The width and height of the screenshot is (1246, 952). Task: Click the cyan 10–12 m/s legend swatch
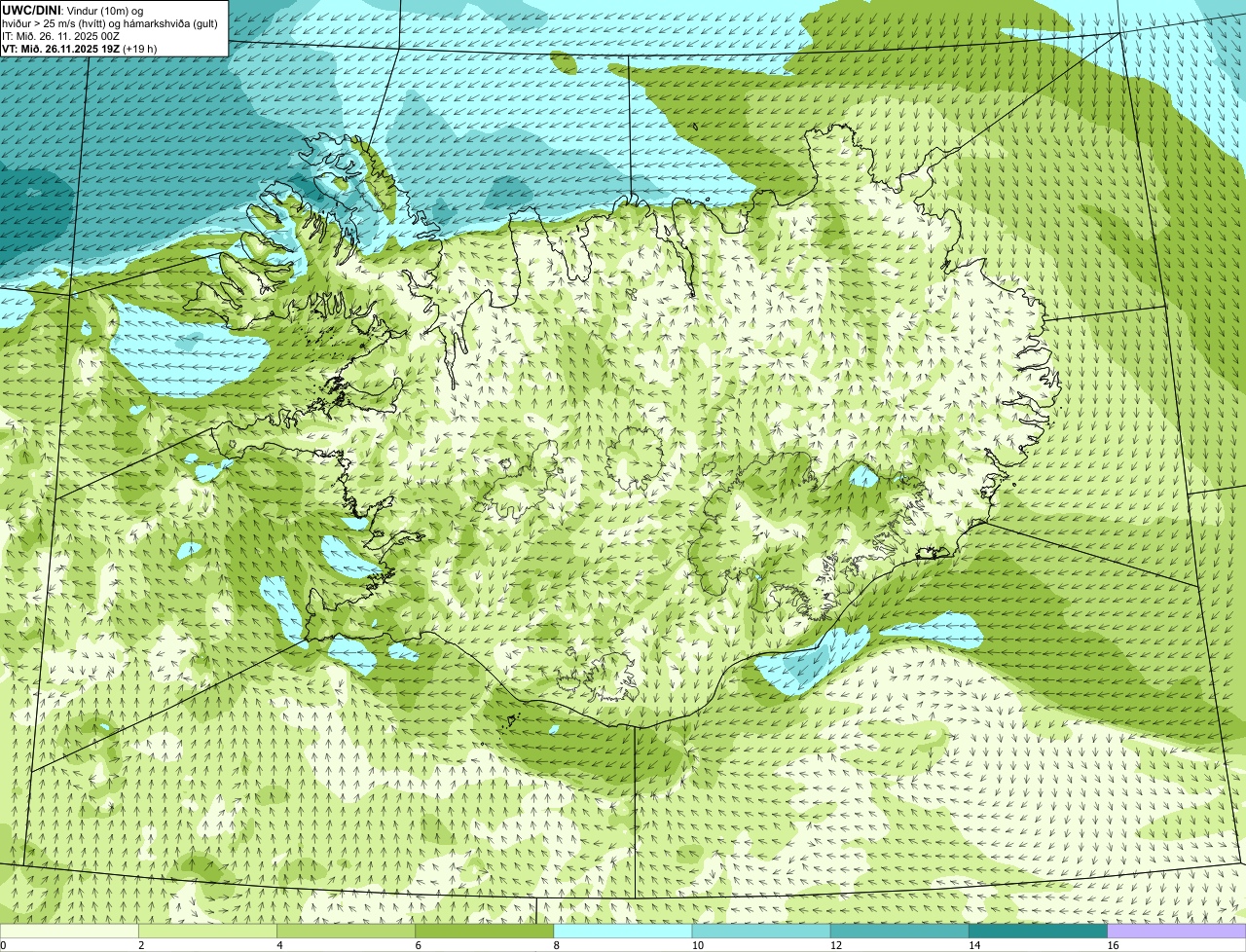[x=761, y=932]
